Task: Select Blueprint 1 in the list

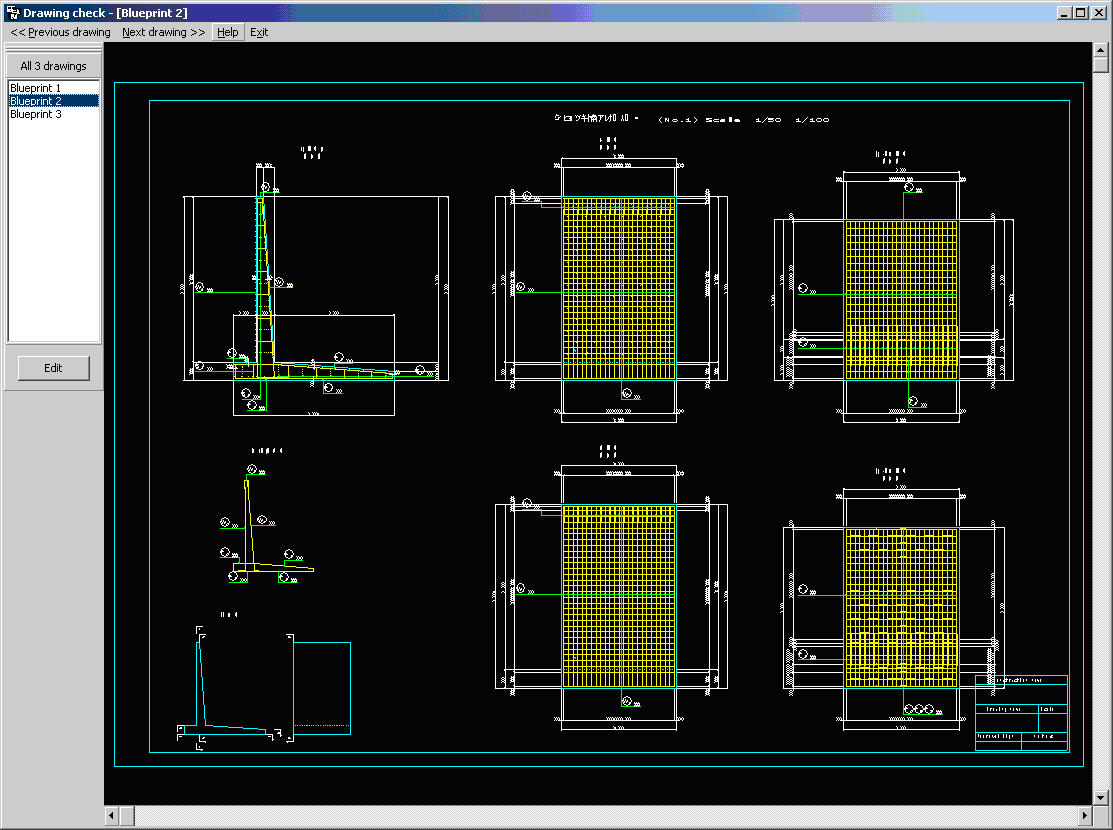Action: tap(36, 88)
